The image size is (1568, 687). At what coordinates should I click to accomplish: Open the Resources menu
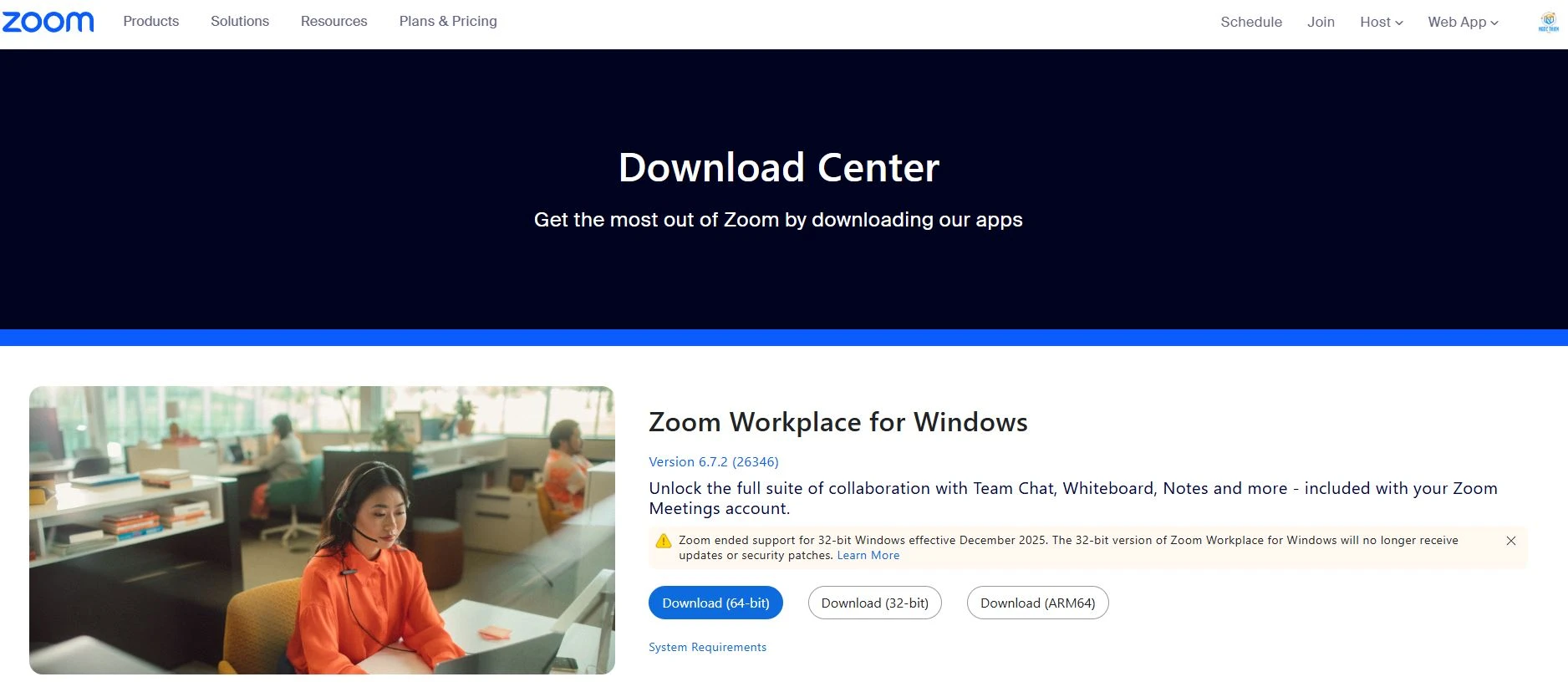[x=333, y=22]
